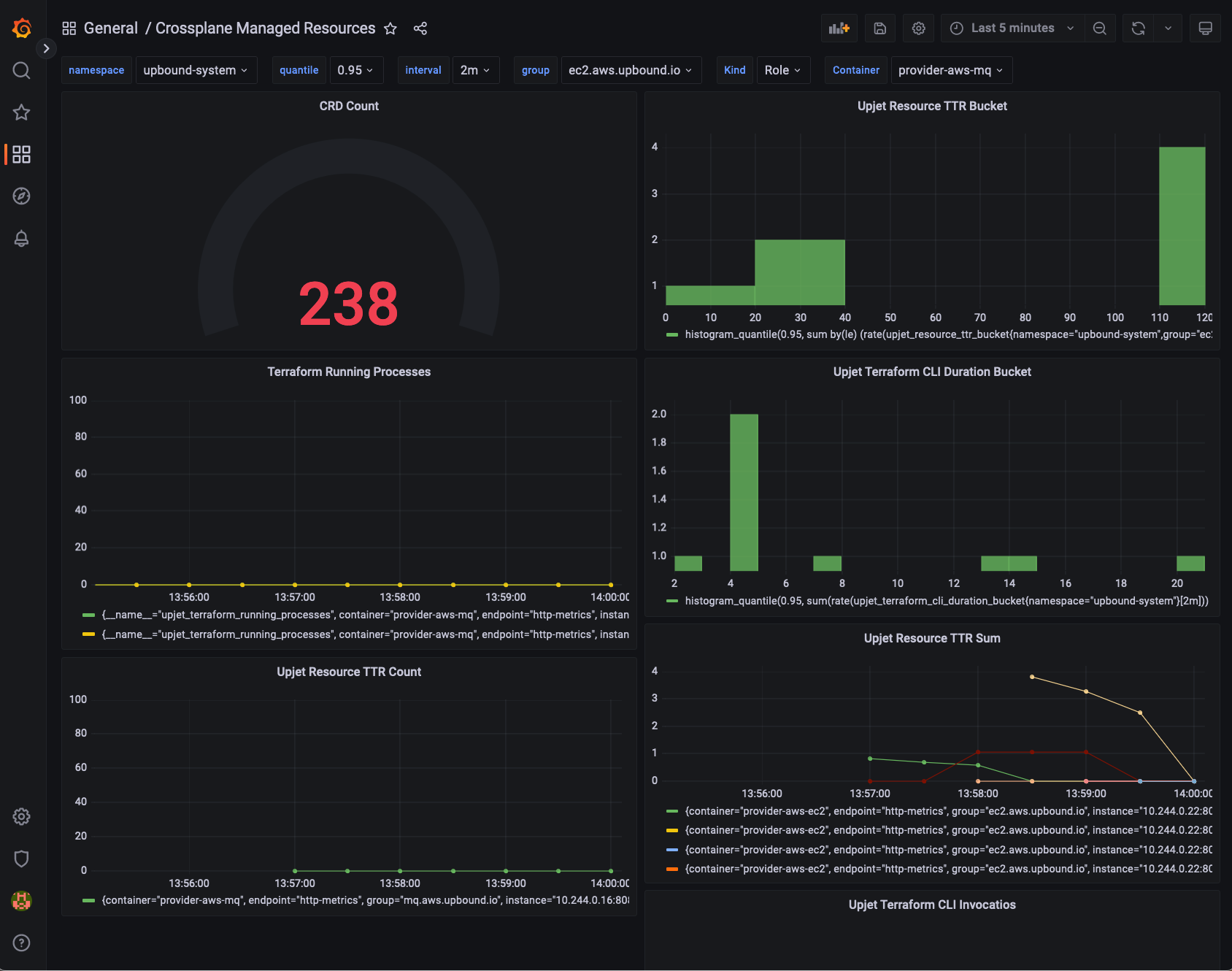Refresh the dashboard
Image resolution: width=1232 pixels, height=971 pixels.
pyautogui.click(x=1139, y=28)
